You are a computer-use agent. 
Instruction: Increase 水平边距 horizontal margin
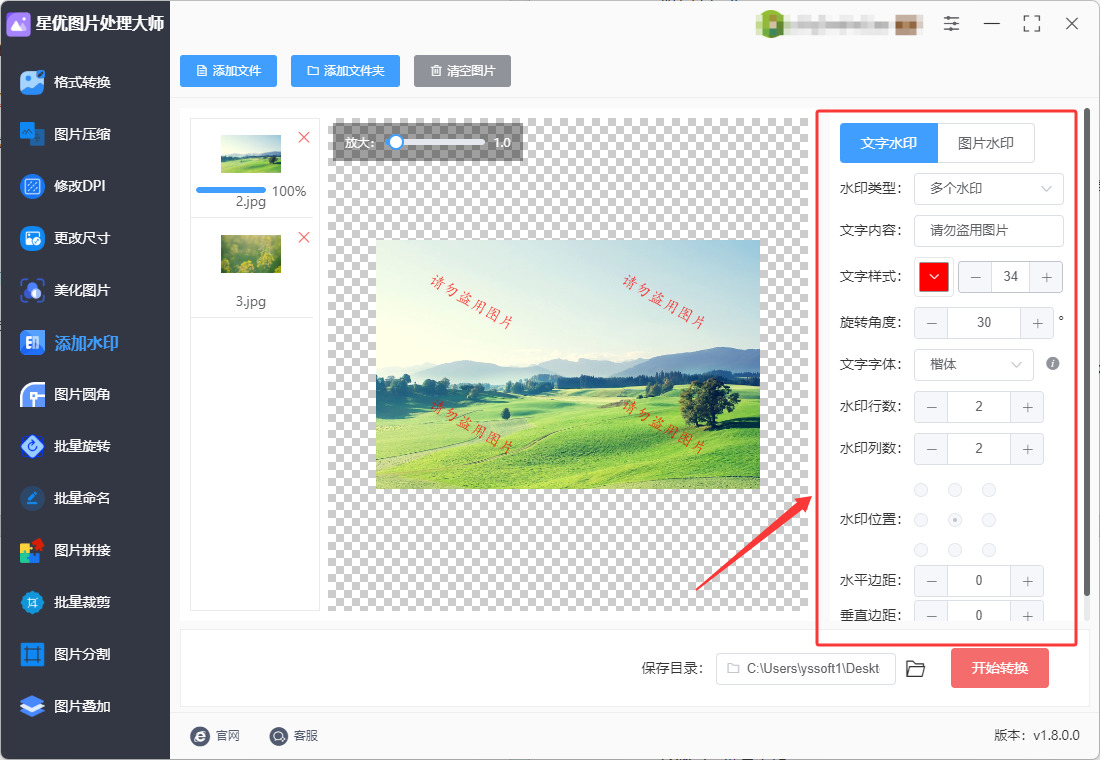click(x=1027, y=581)
